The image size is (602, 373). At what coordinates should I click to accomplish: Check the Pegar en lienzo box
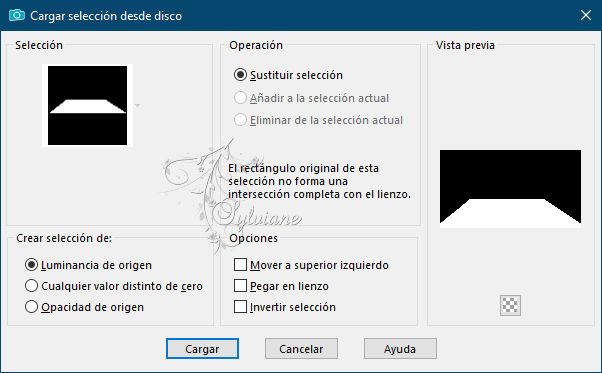(x=240, y=286)
